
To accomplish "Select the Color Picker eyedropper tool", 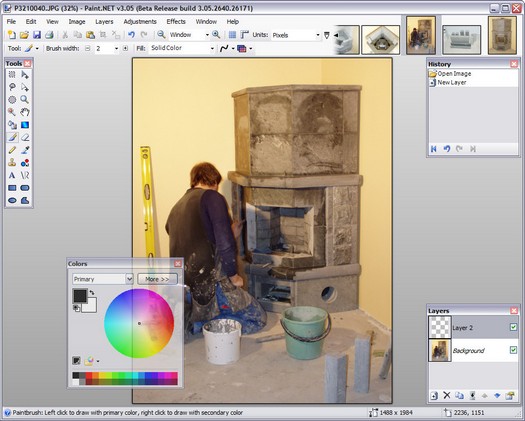I will (x=25, y=150).
